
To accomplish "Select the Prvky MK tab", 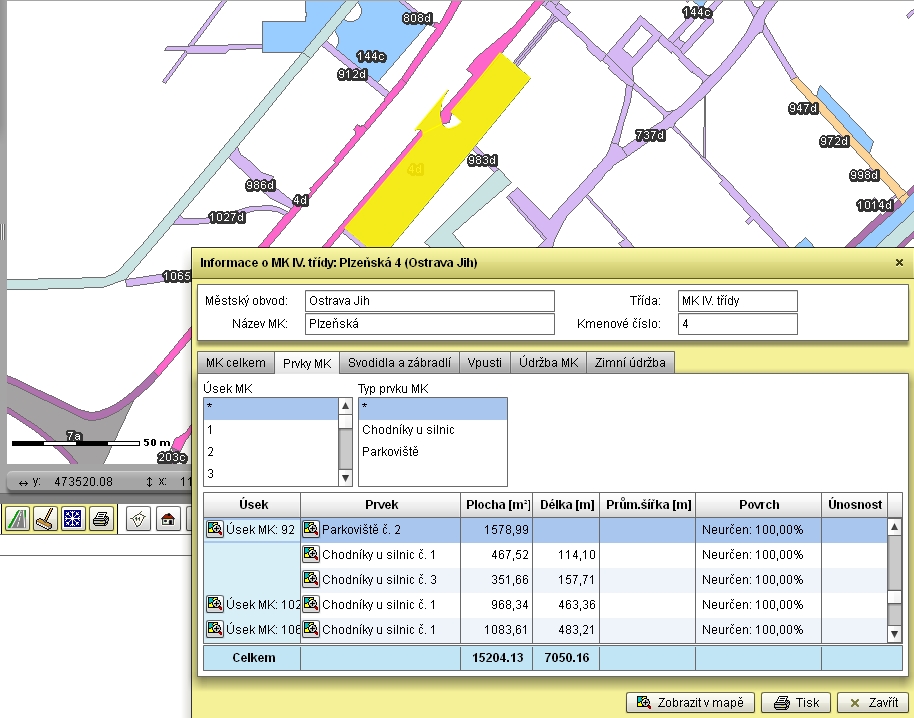I will pos(307,363).
